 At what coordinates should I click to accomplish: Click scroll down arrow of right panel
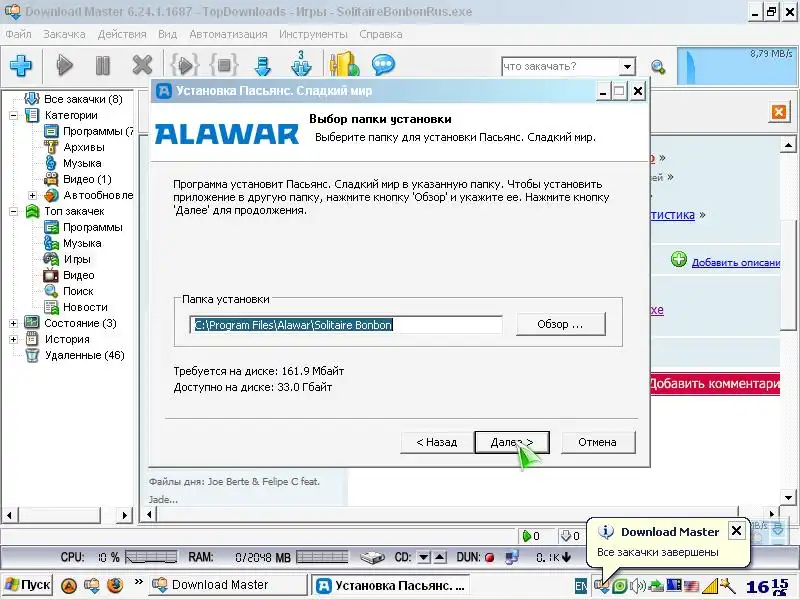coord(788,497)
